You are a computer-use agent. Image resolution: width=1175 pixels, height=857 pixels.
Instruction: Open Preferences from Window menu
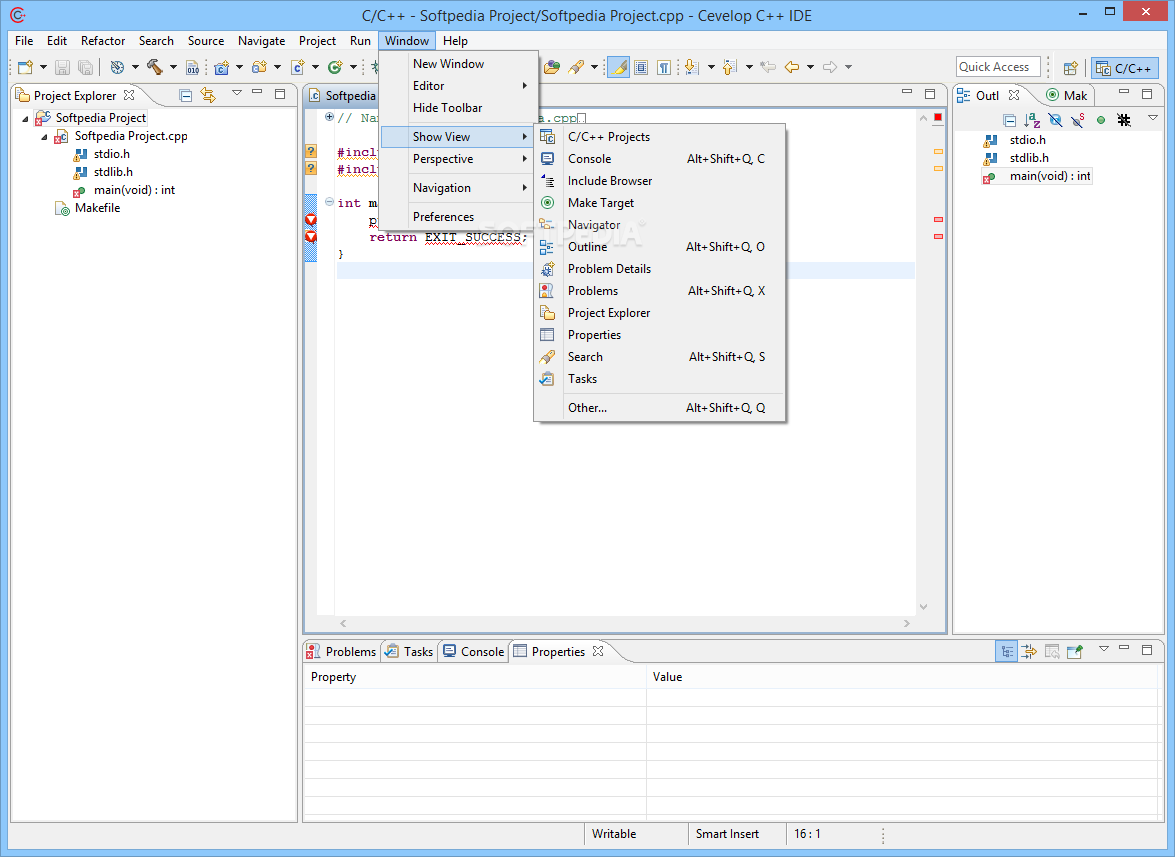click(459, 216)
